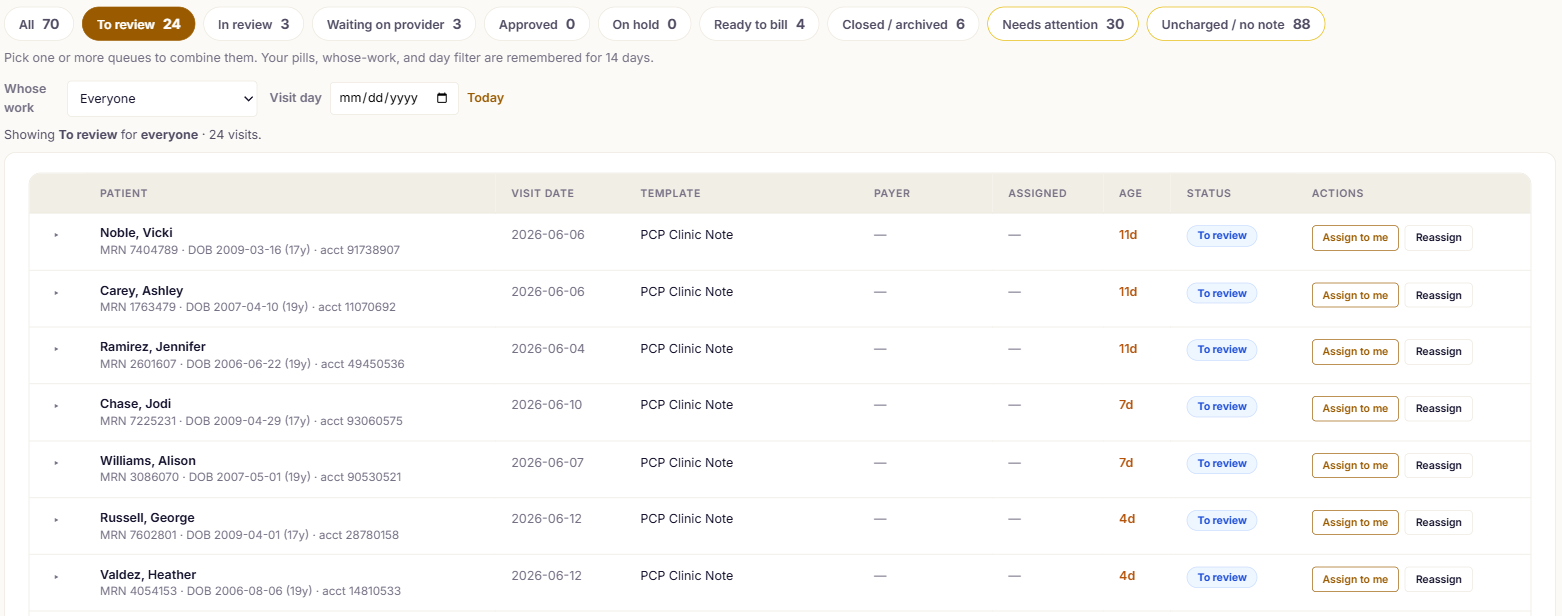This screenshot has height=616, width=1562.
Task: Reassign the Ramirez, Jennifer visit
Action: (1439, 351)
